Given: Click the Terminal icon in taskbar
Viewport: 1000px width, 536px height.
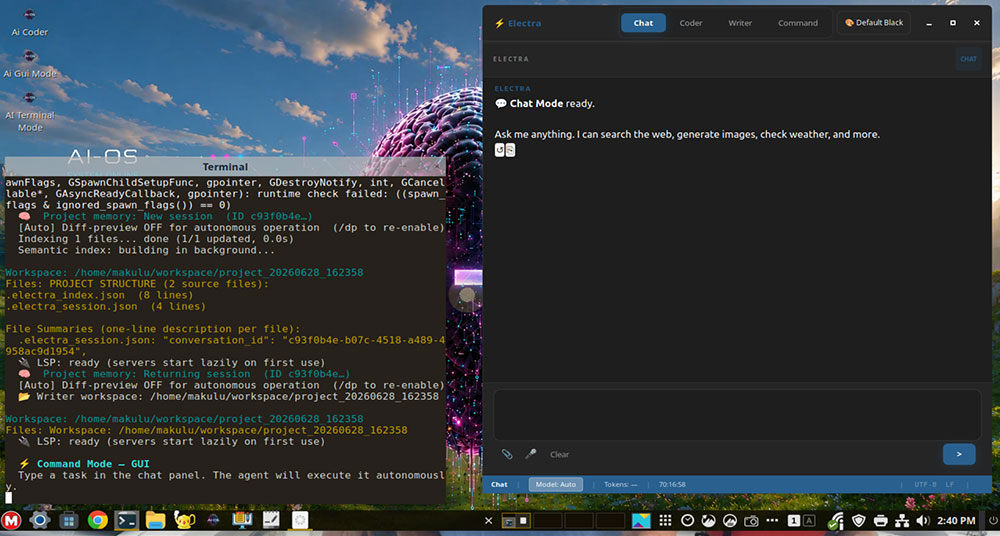Looking at the screenshot, I should point(127,521).
